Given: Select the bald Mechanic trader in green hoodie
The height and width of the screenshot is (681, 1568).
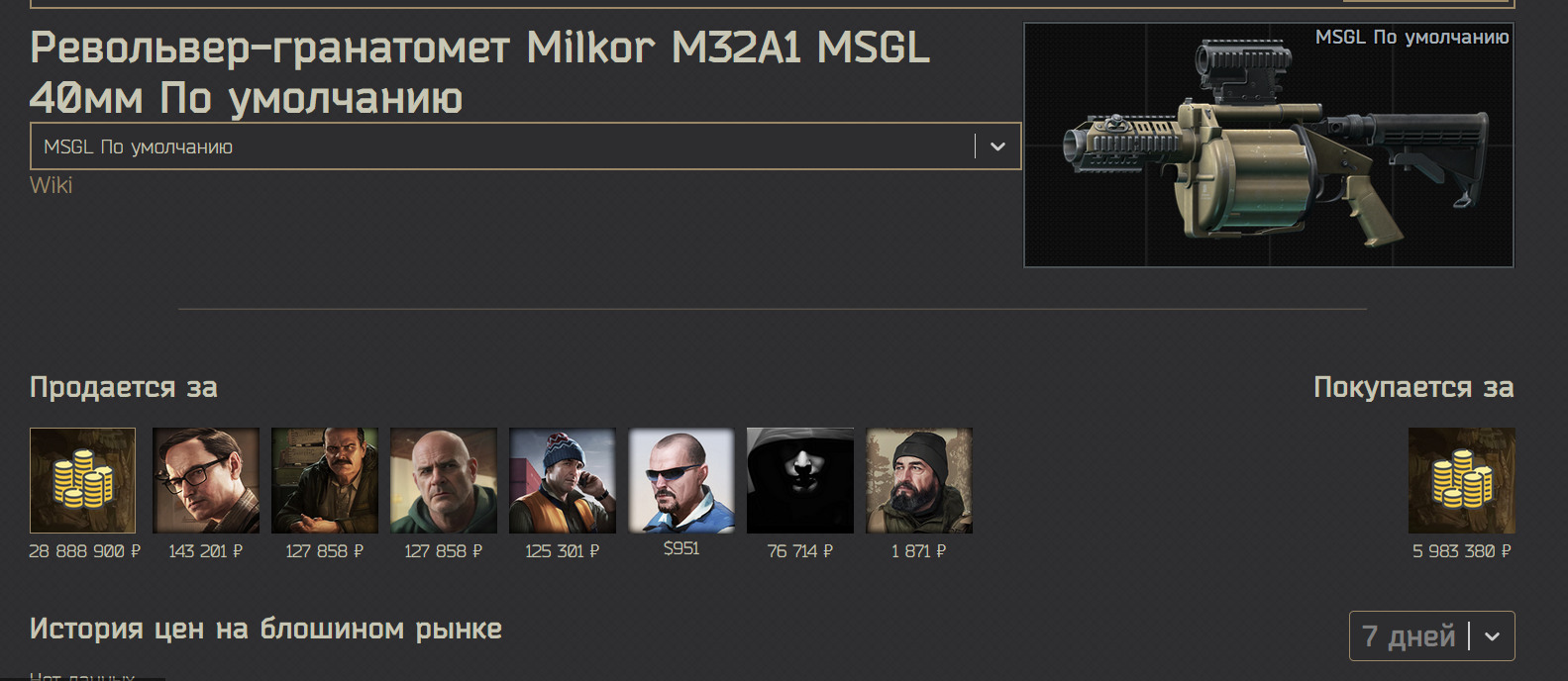Looking at the screenshot, I should click(444, 480).
